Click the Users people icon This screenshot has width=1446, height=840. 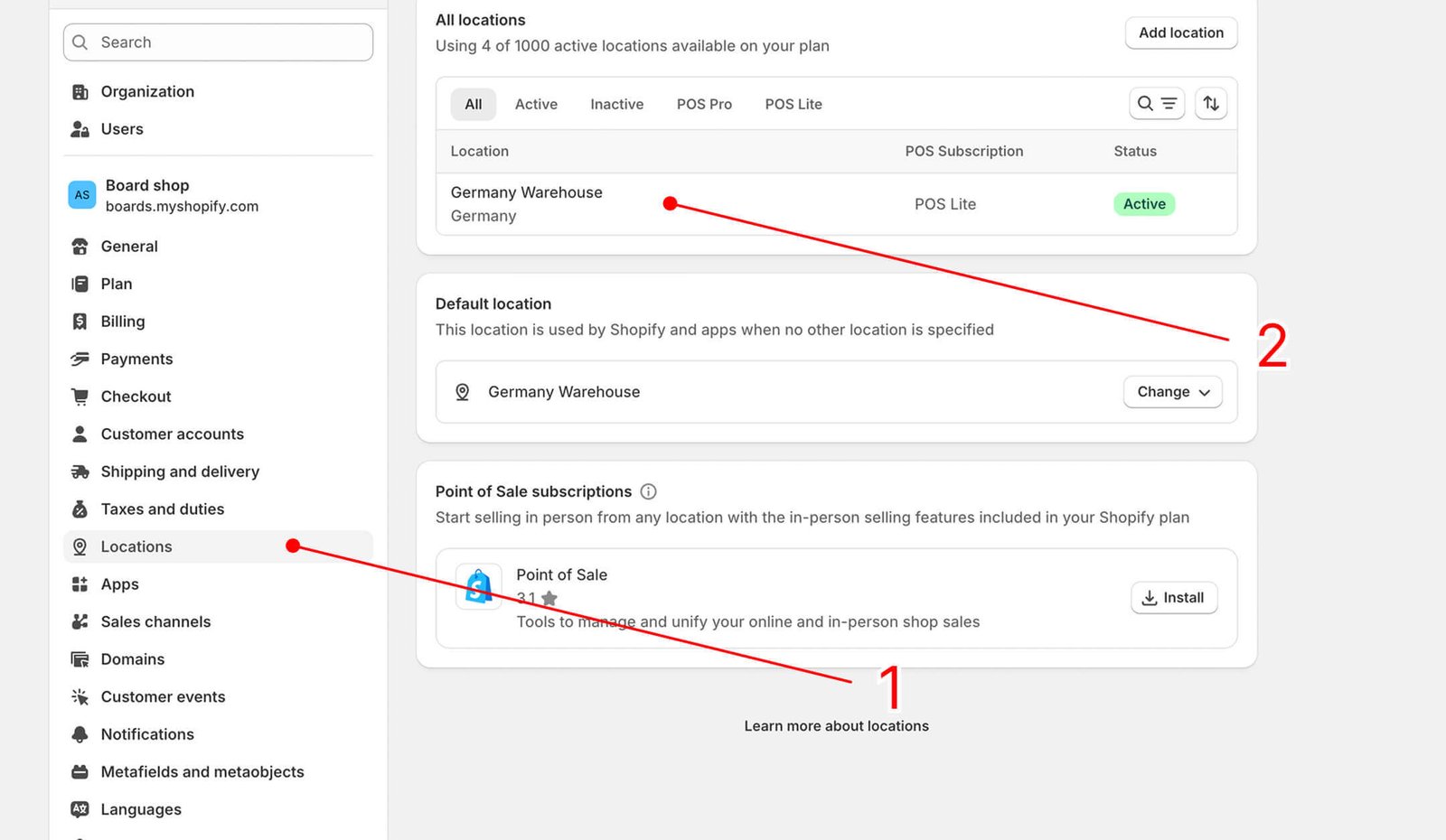80,129
